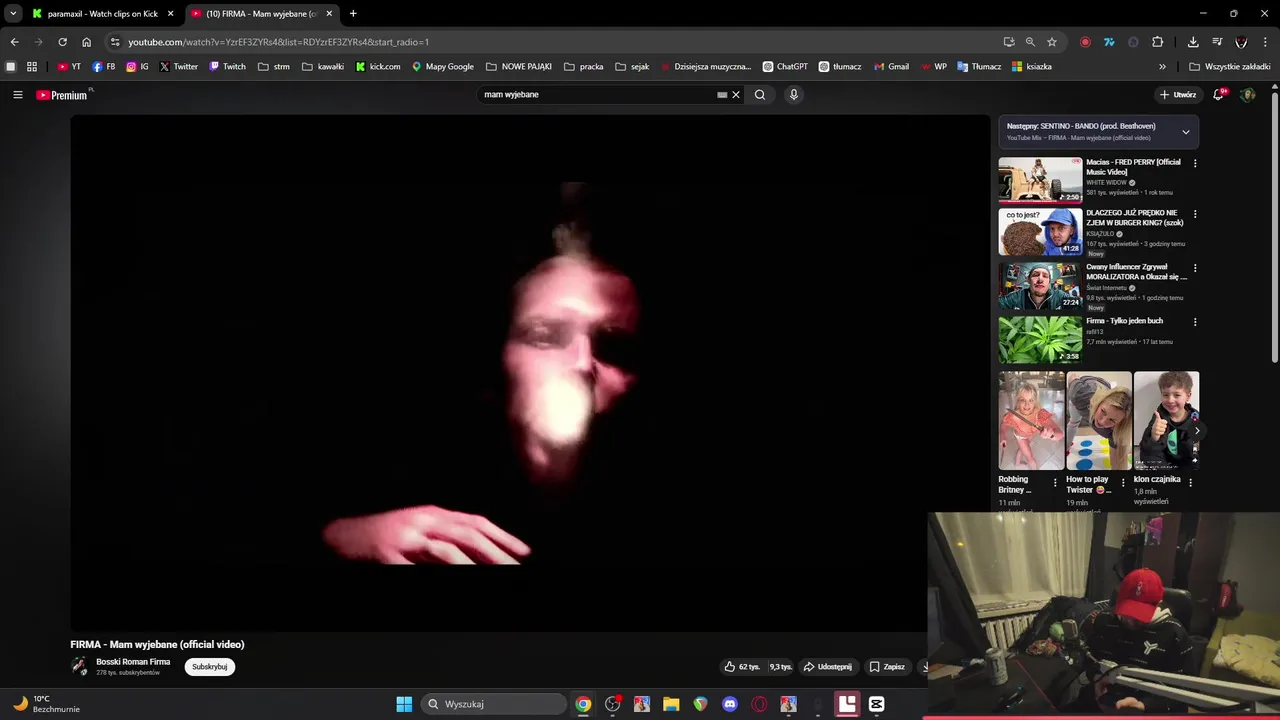
Task: Open options menu for How to play Twister short
Action: coord(1122,482)
